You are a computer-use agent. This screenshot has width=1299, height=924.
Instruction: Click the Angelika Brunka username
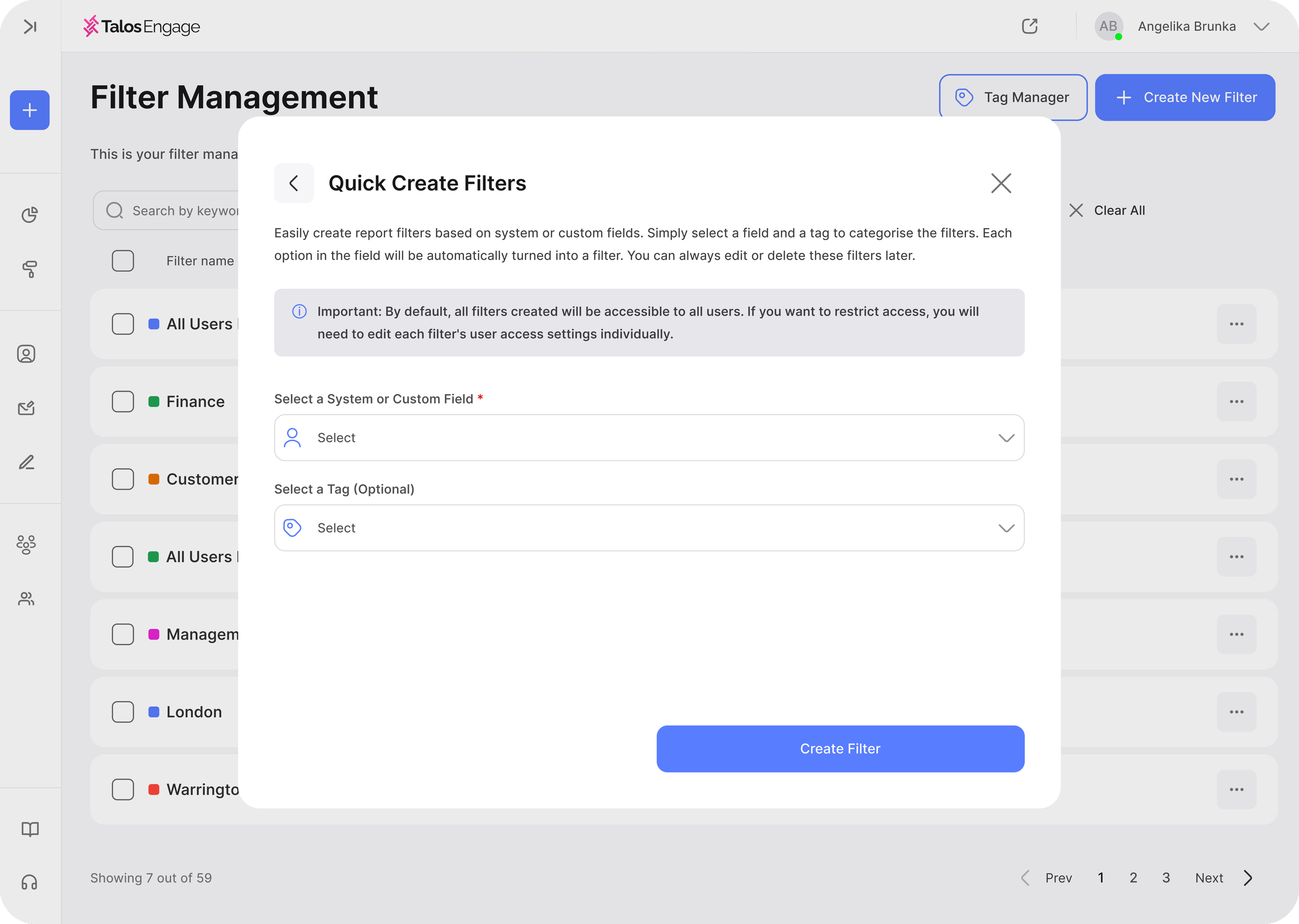point(1186,26)
